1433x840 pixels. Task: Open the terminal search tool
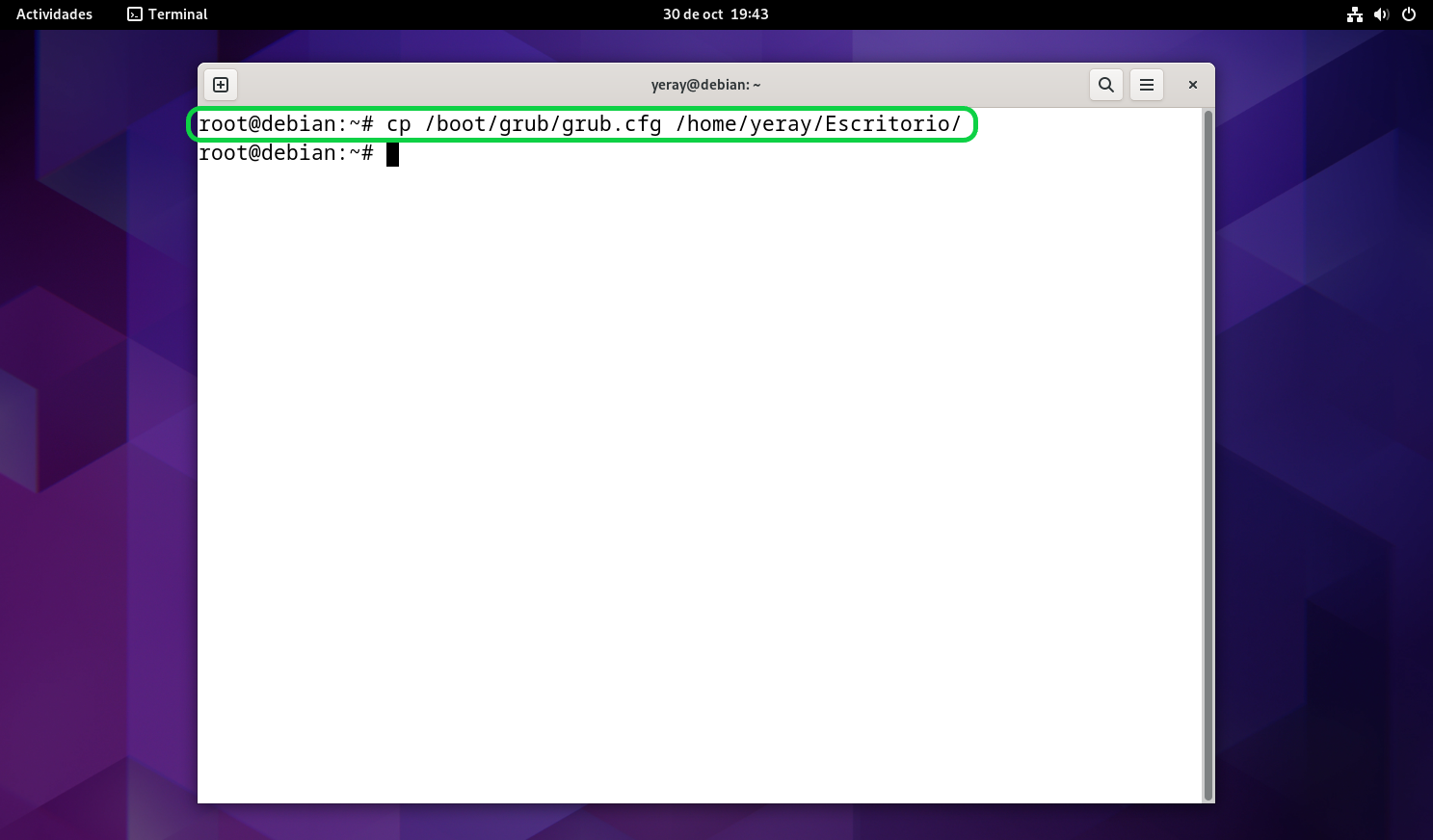coord(1106,85)
